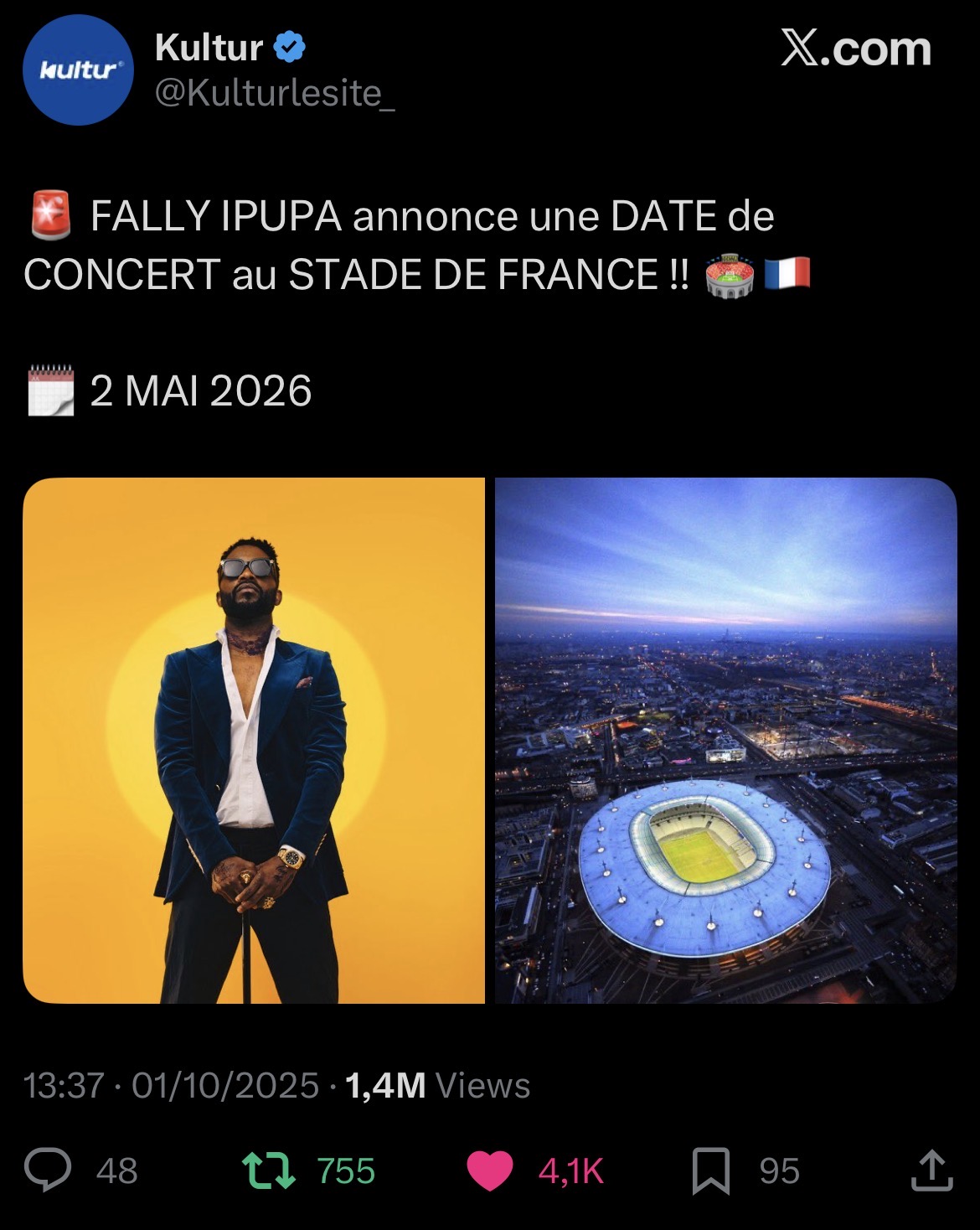
Task: Click the Kultur display name
Action: pos(209,48)
